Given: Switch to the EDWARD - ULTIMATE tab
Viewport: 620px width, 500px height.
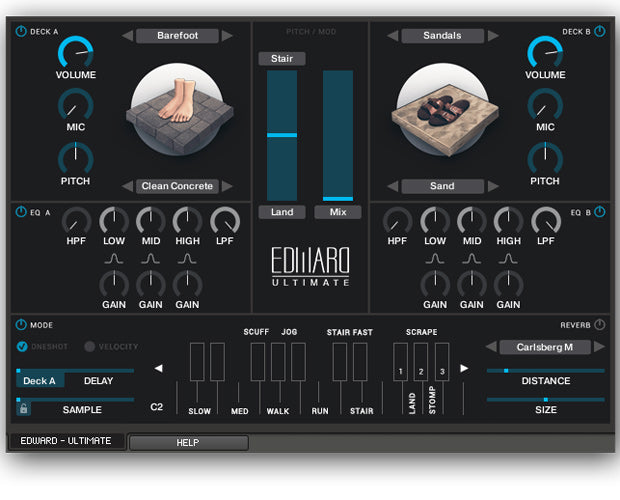Looking at the screenshot, I should pyautogui.click(x=66, y=441).
